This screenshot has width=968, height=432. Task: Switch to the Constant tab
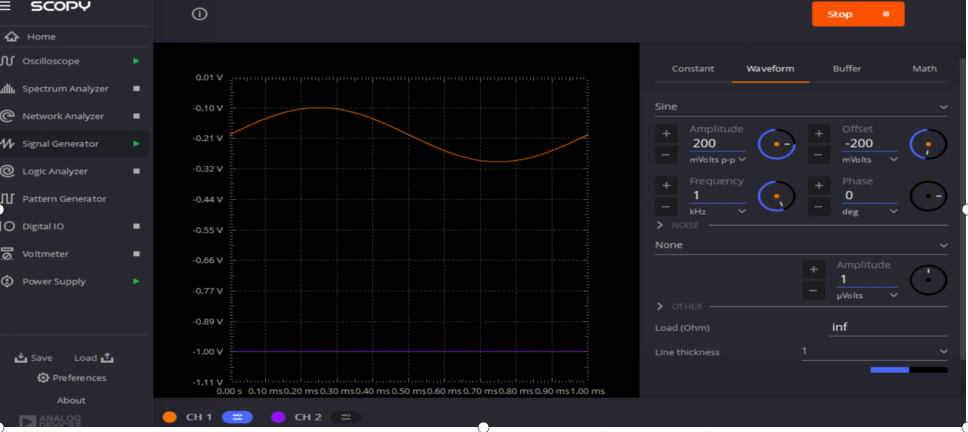[x=693, y=69]
